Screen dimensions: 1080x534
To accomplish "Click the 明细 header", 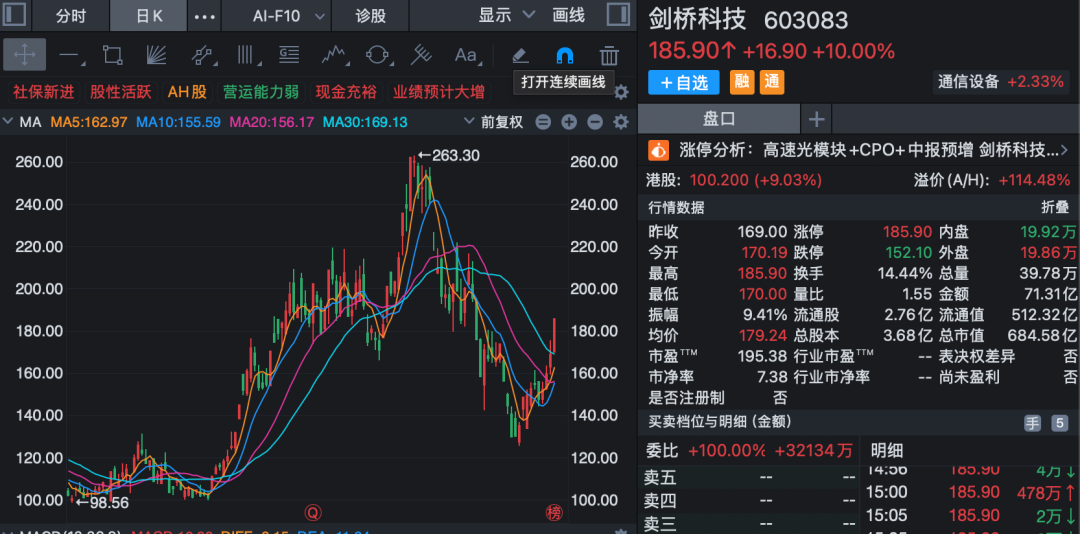I will click(x=886, y=451).
